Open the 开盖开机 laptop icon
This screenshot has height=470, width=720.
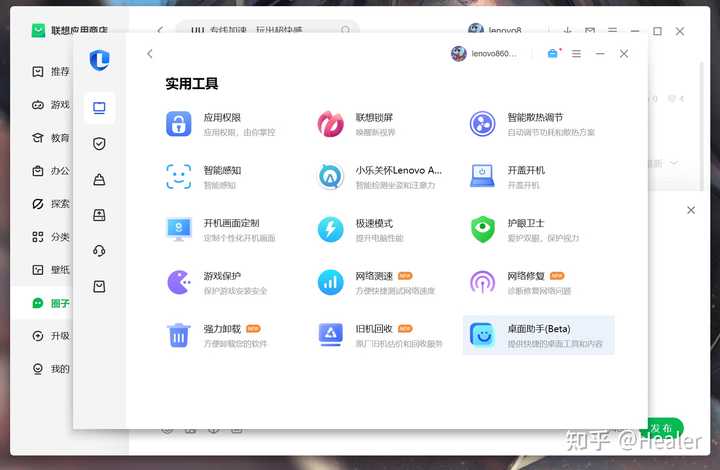[483, 177]
